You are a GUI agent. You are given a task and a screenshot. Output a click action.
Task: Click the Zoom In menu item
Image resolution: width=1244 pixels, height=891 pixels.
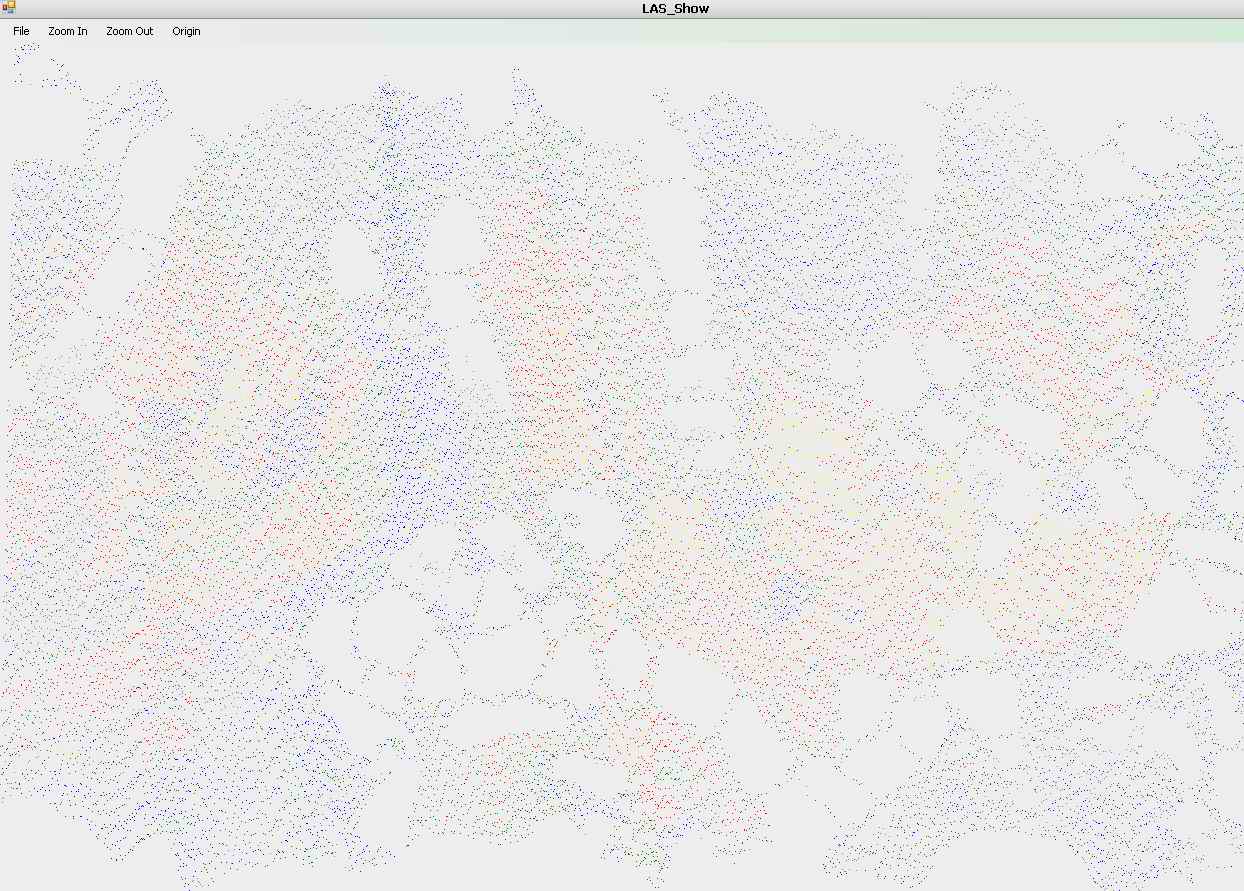[x=68, y=31]
